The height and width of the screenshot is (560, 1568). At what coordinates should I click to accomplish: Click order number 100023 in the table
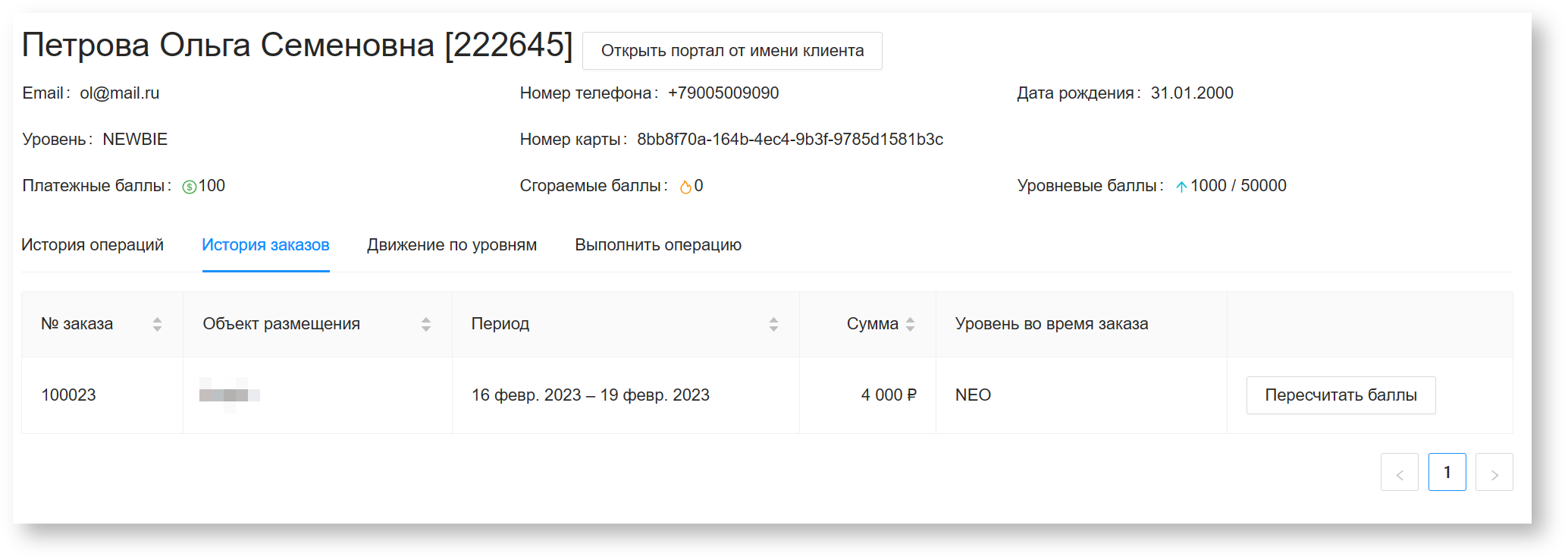tap(69, 395)
